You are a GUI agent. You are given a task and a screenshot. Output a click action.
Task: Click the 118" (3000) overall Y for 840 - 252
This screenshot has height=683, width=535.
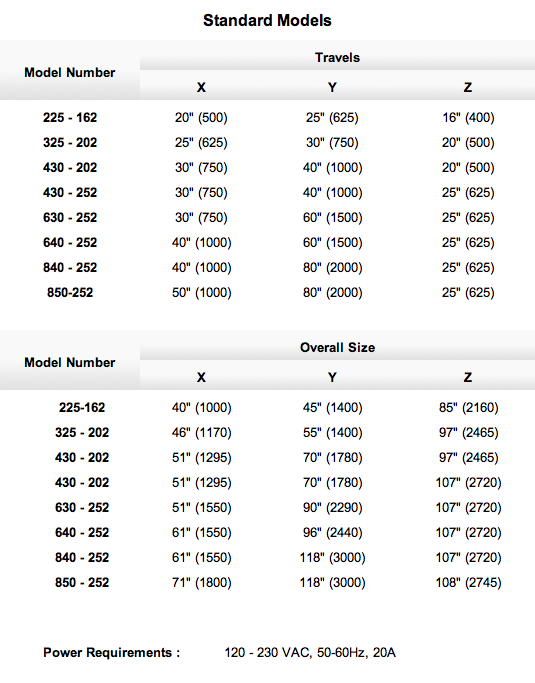(x=332, y=558)
